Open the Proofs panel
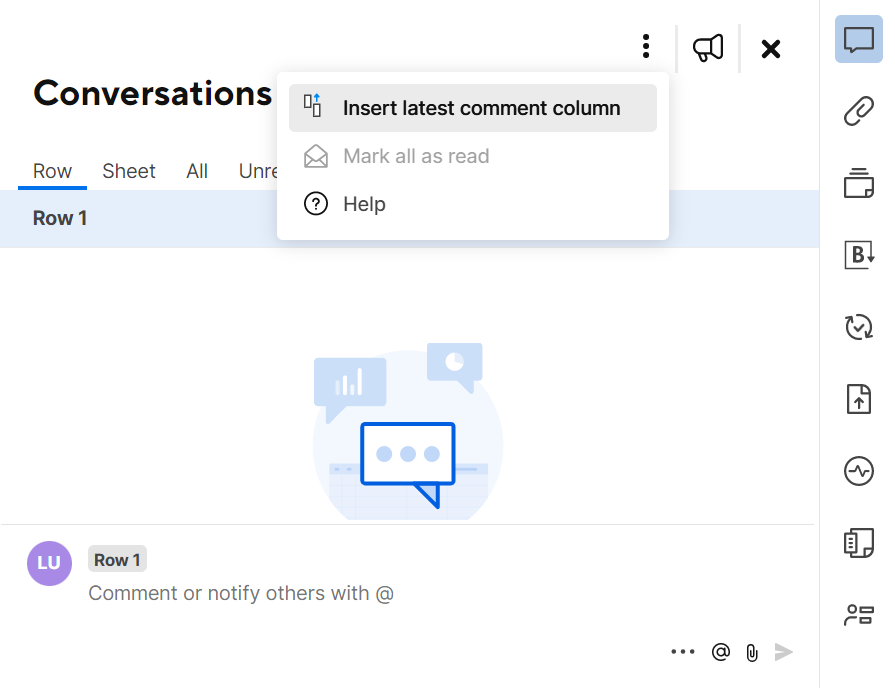The image size is (895, 688). click(858, 184)
